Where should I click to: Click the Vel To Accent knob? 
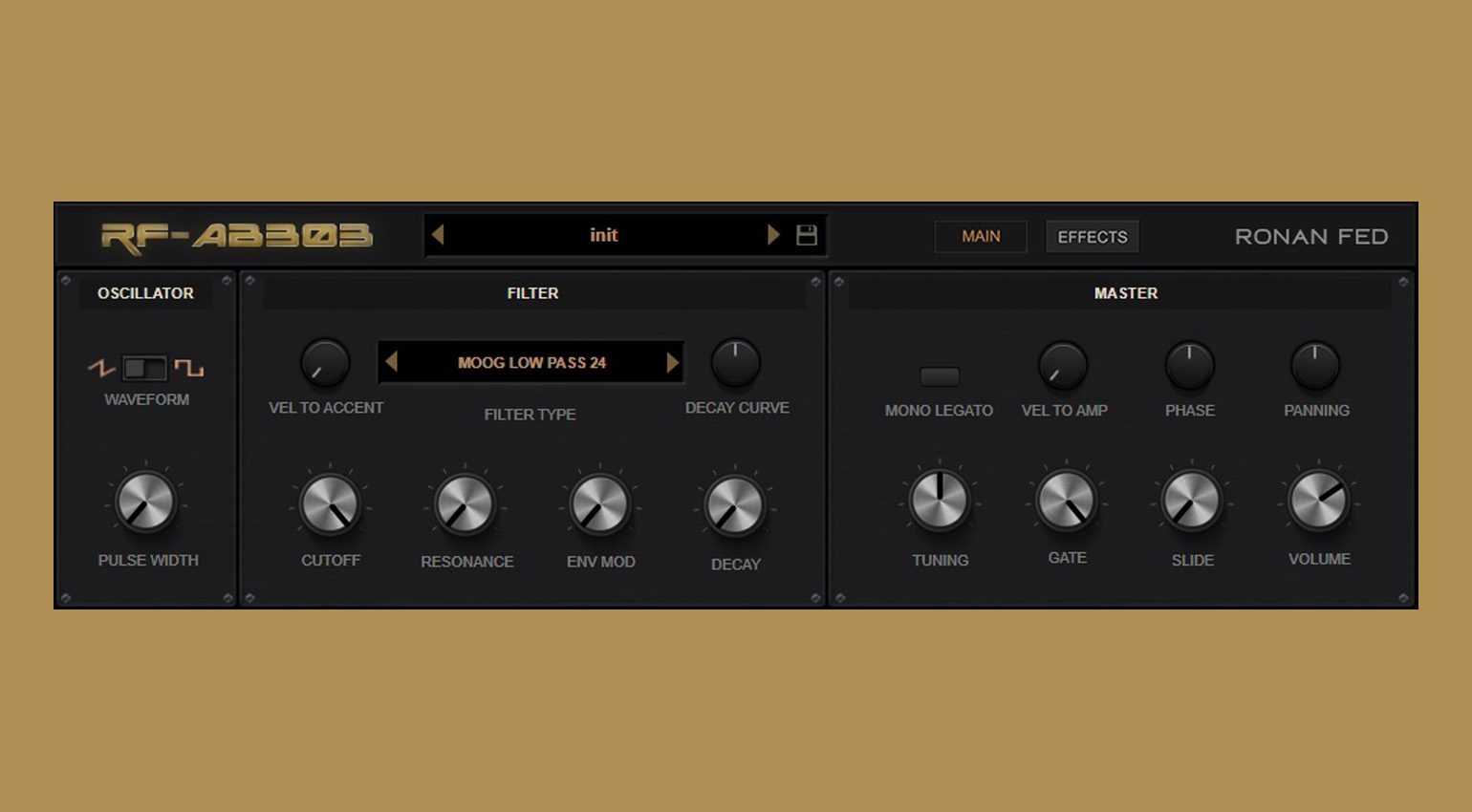[325, 363]
